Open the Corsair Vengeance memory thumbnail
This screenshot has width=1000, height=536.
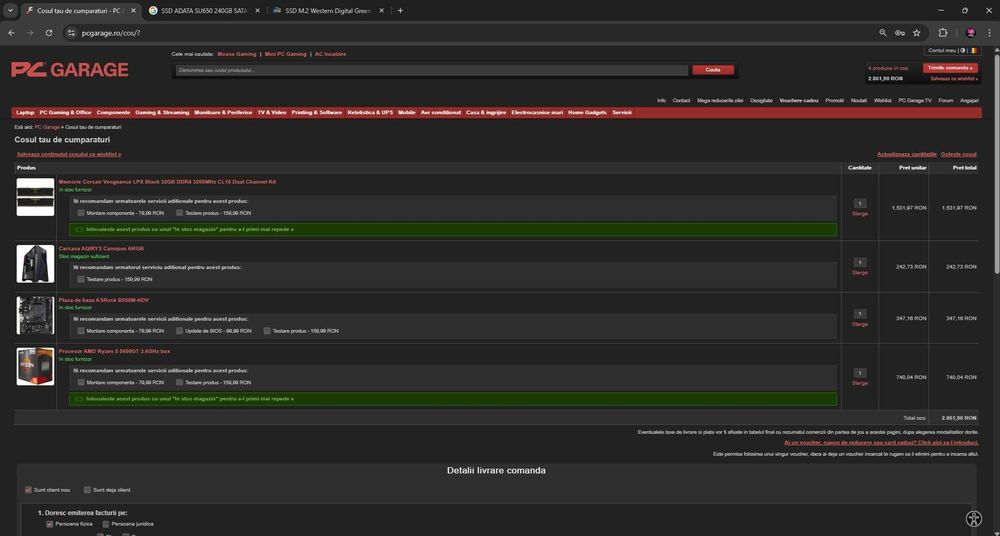35,197
